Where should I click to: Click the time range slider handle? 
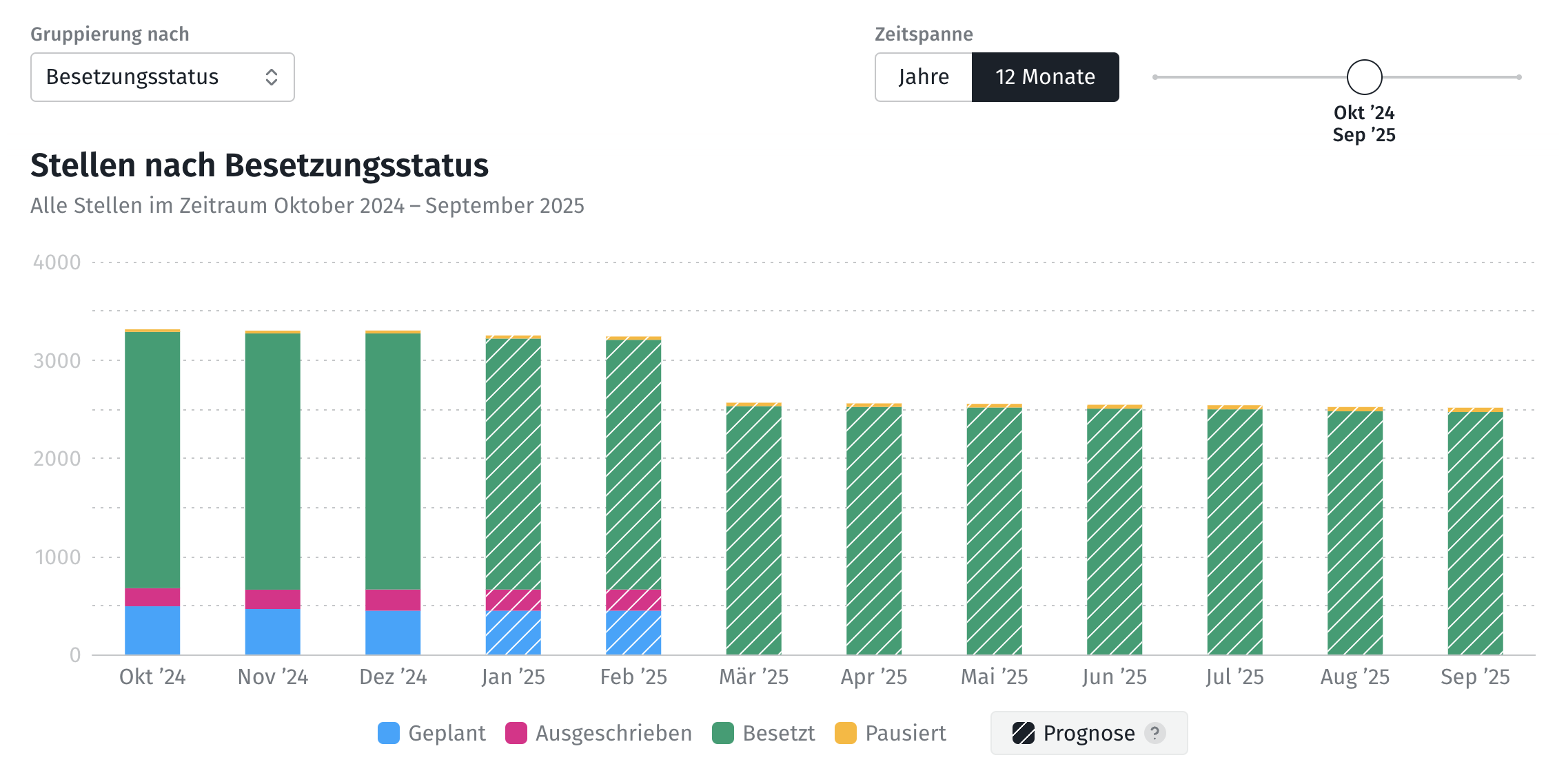coord(1364,77)
